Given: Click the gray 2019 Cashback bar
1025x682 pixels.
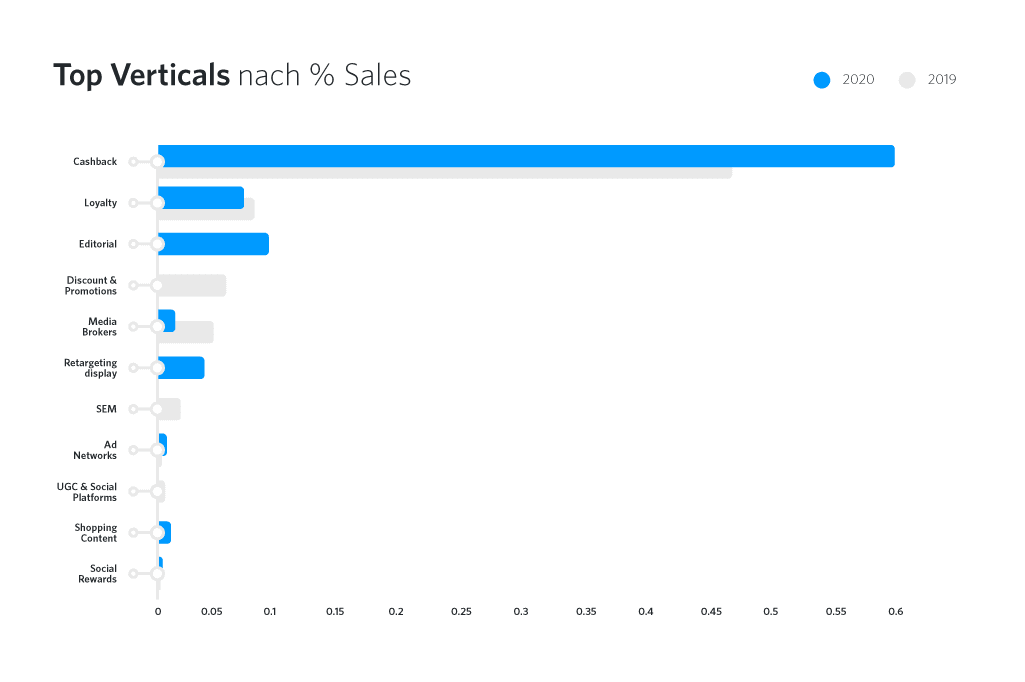Looking at the screenshot, I should (445, 173).
